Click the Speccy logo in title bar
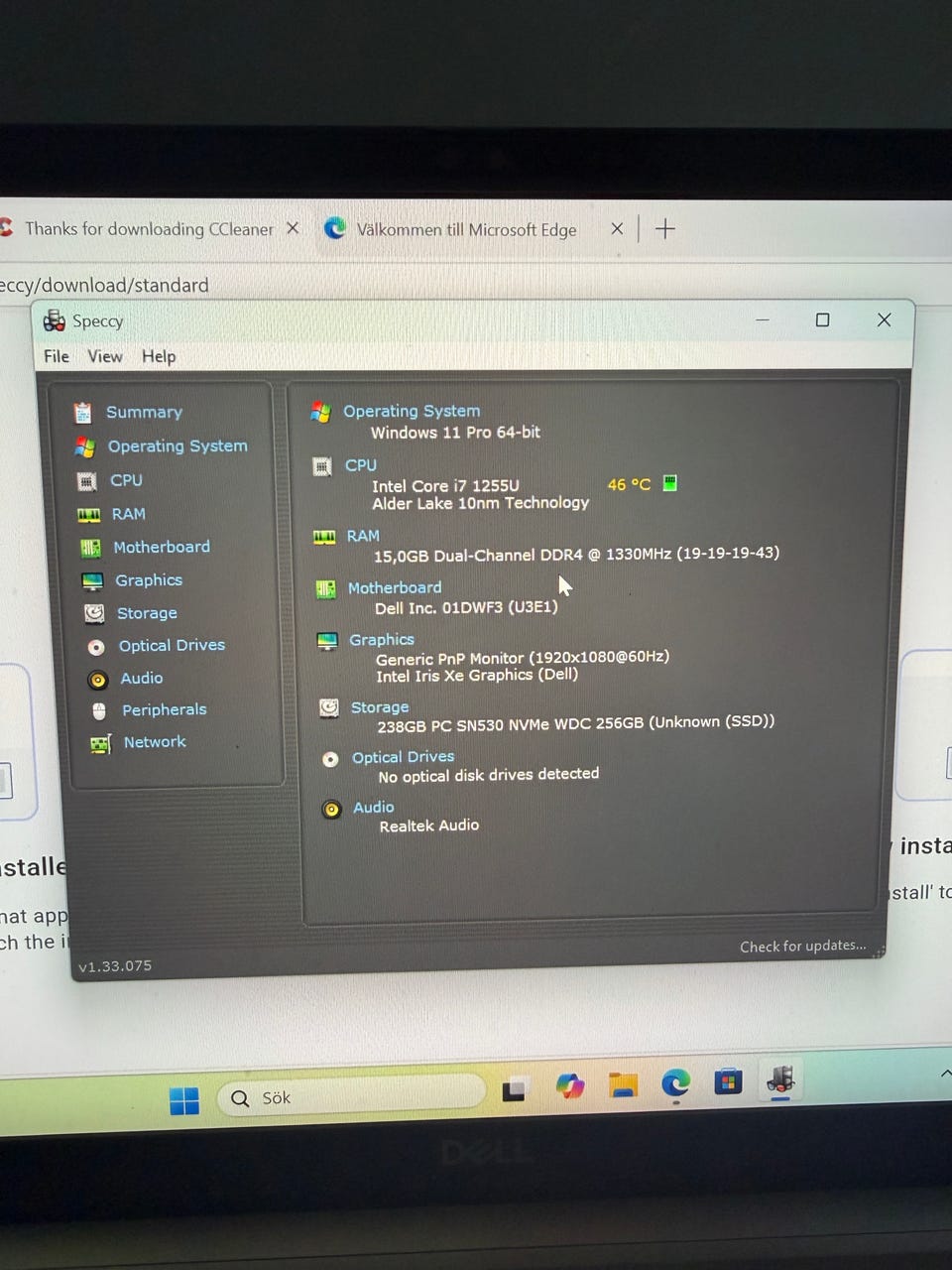 coord(54,320)
